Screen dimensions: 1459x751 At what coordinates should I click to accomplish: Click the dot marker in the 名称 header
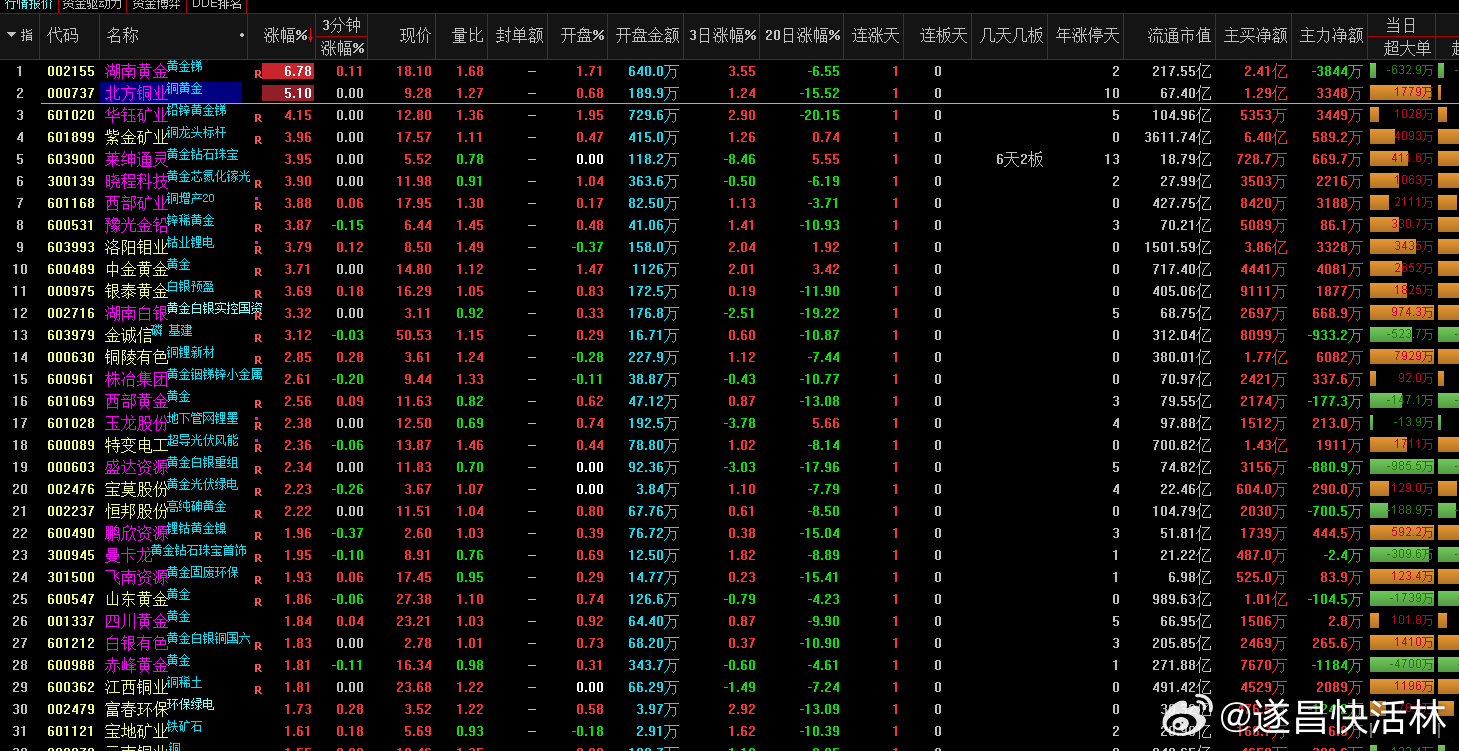pos(242,36)
